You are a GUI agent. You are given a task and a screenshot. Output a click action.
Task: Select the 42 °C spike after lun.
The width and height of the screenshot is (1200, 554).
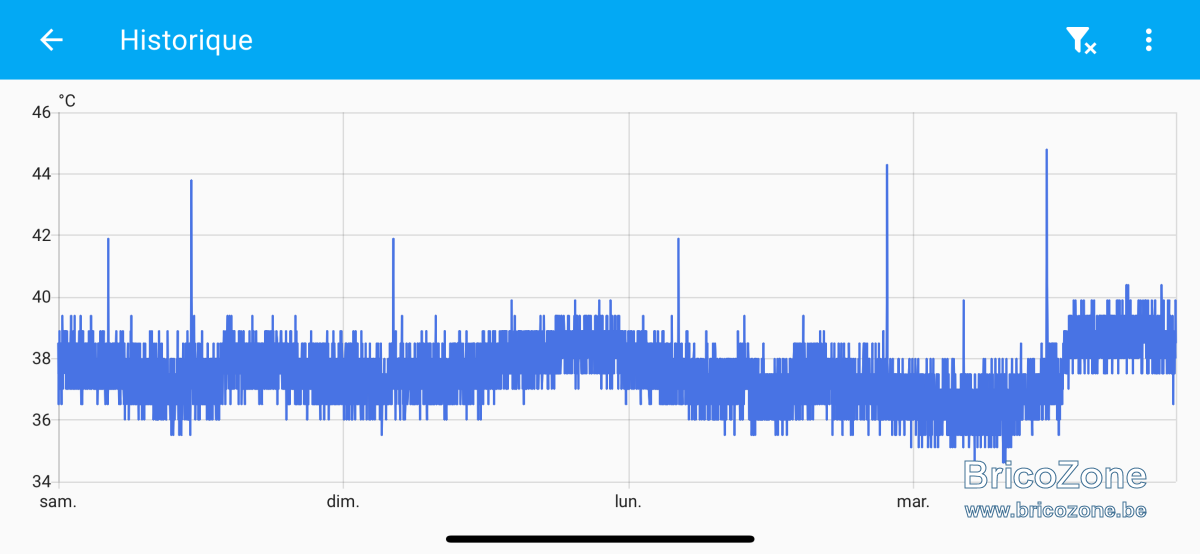point(678,250)
